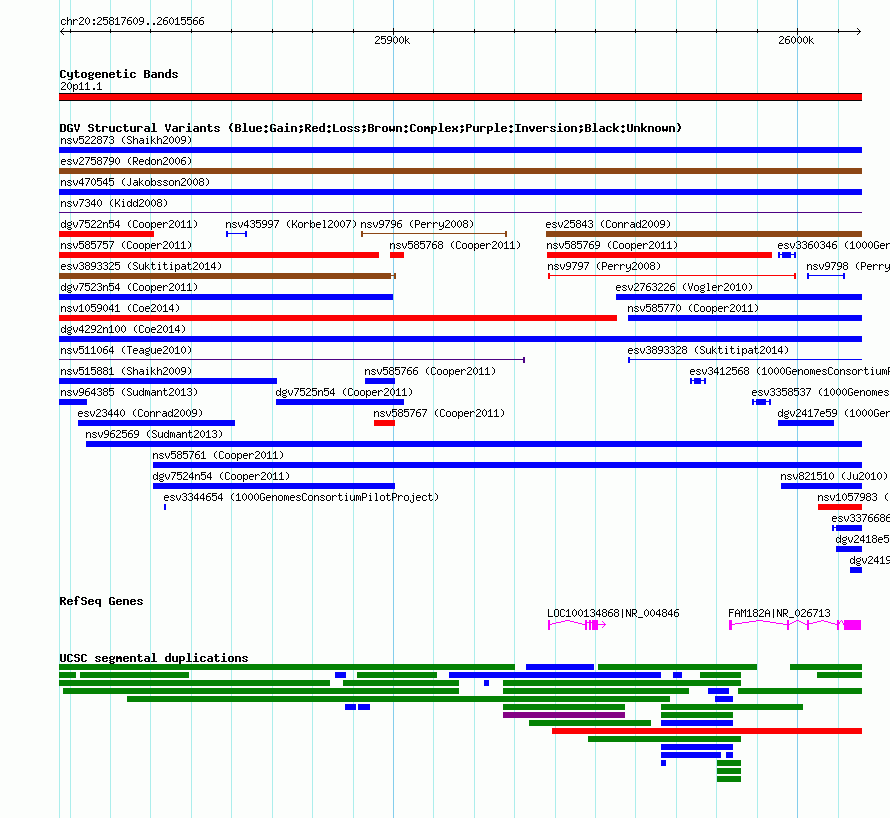Click the nsv515881 (Shaikh2009) label
890x818 pixels.
point(126,371)
